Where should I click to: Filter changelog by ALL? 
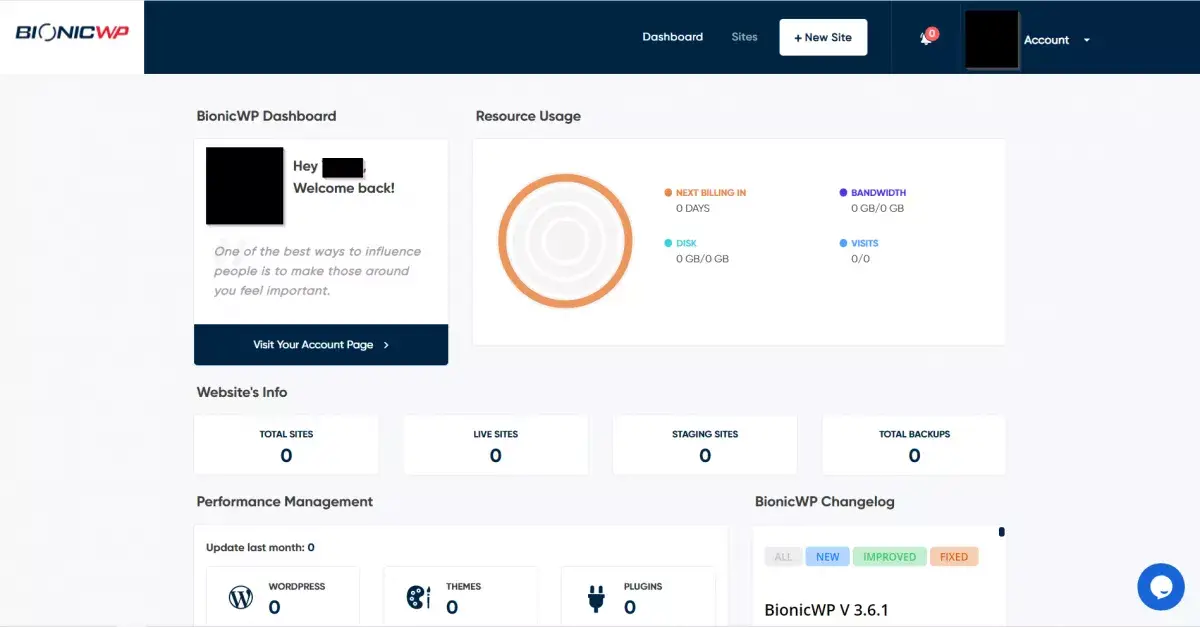point(783,557)
